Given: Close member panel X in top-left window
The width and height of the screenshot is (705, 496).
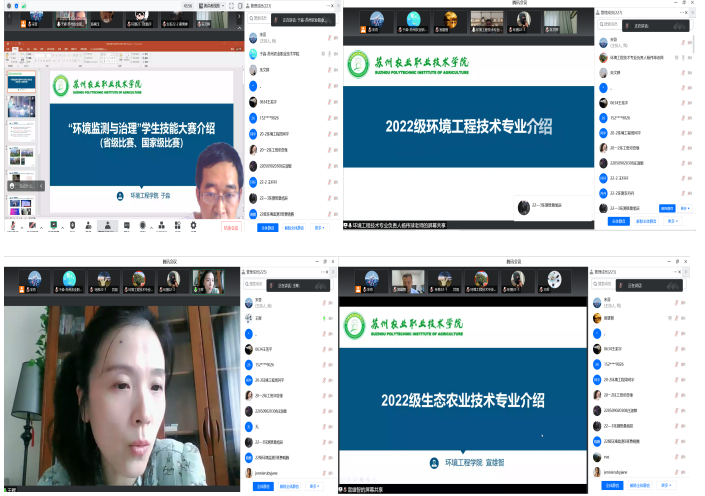Looking at the screenshot, I should pyautogui.click(x=332, y=6).
